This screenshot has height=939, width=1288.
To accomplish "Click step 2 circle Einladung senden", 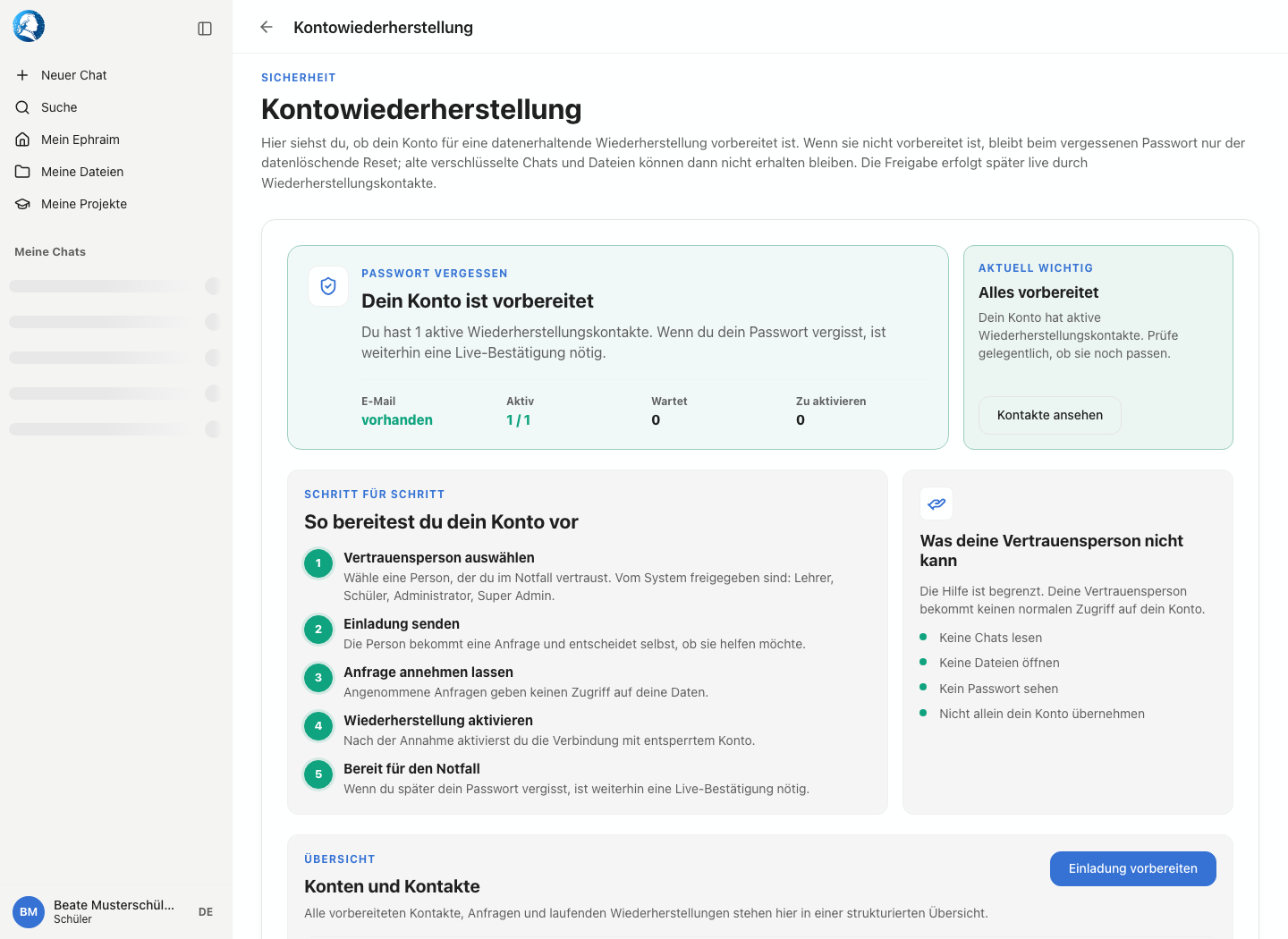I will [318, 630].
